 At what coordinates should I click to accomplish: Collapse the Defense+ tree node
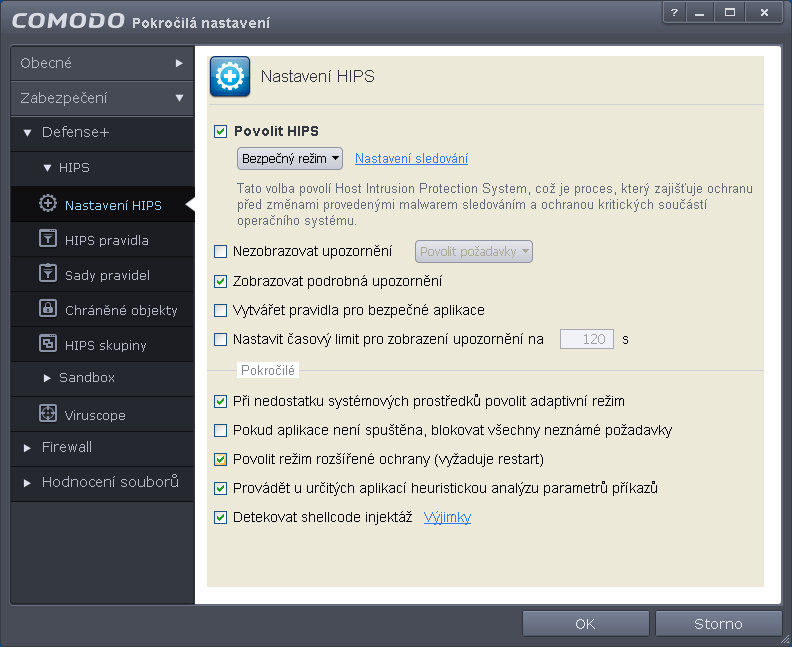pos(27,133)
